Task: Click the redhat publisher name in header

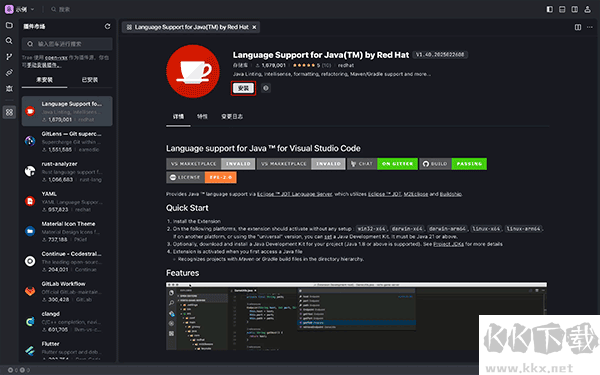Action: (x=346, y=65)
